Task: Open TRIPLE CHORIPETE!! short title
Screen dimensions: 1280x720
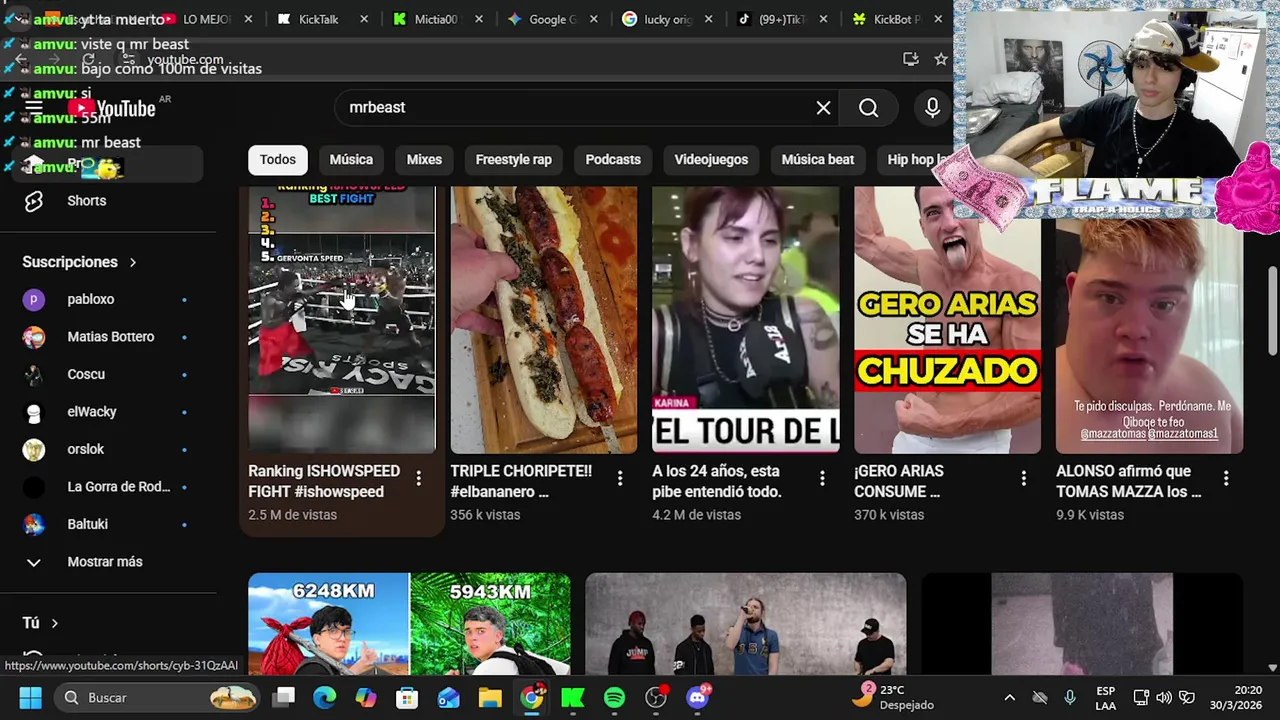Action: point(521,481)
